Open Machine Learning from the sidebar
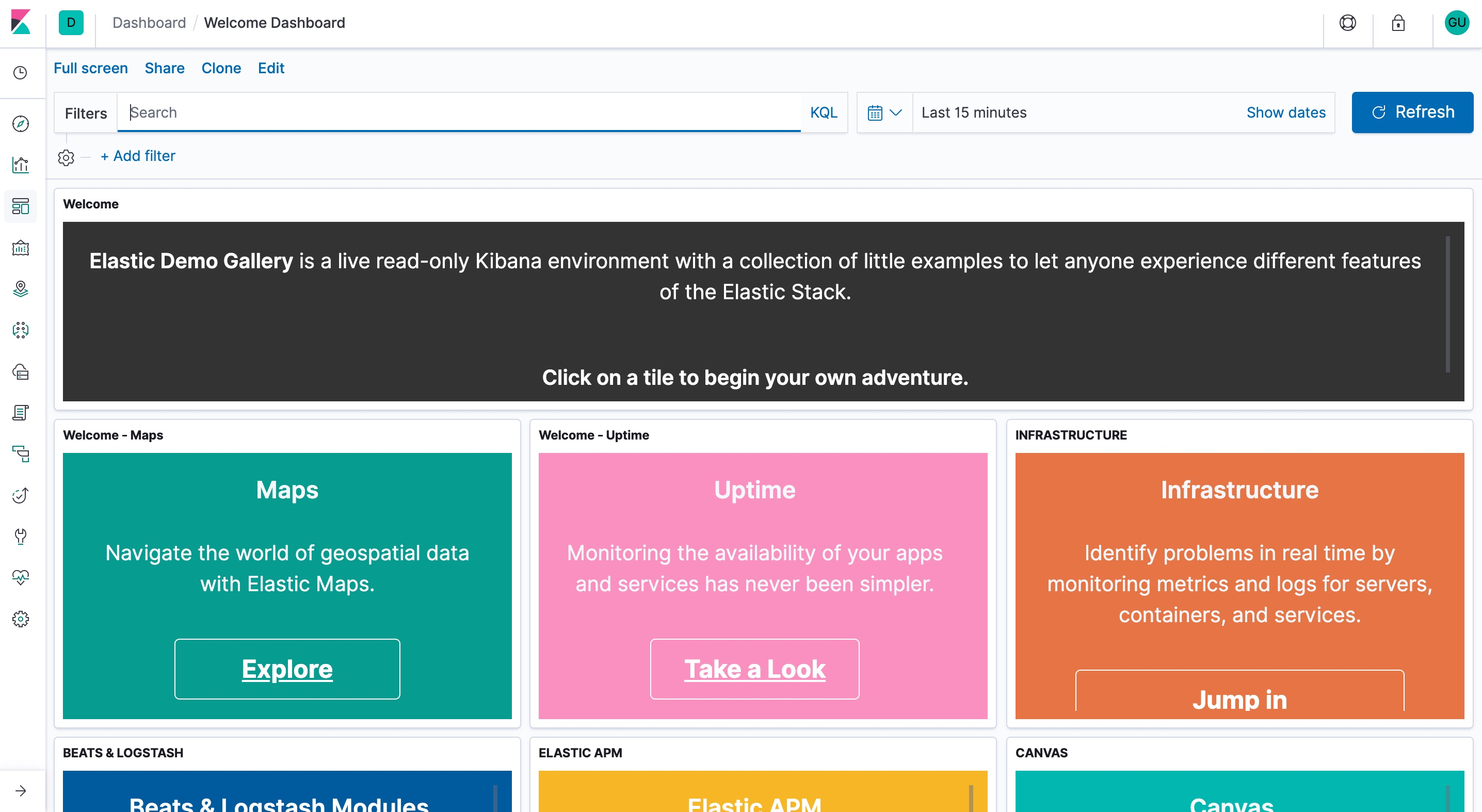The image size is (1482, 812). coord(21,330)
